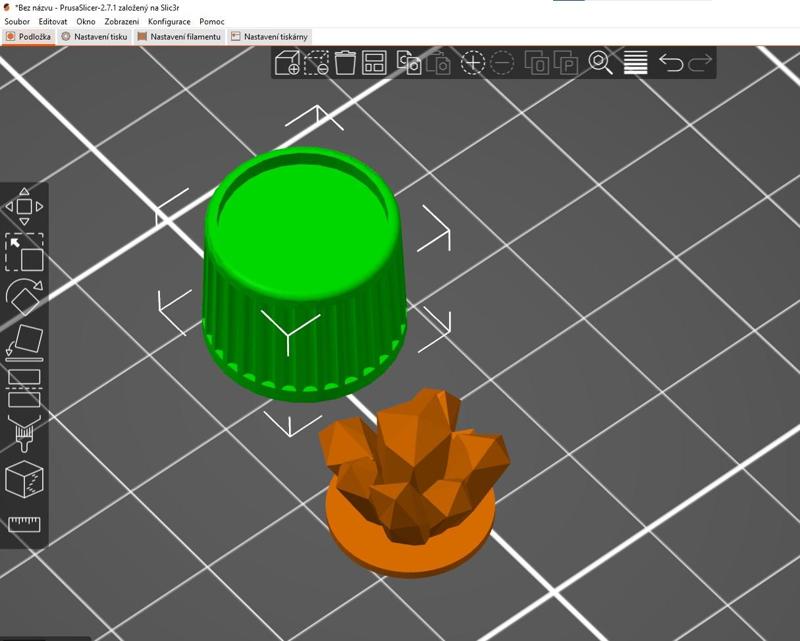Open the Soubor menu

click(x=17, y=21)
